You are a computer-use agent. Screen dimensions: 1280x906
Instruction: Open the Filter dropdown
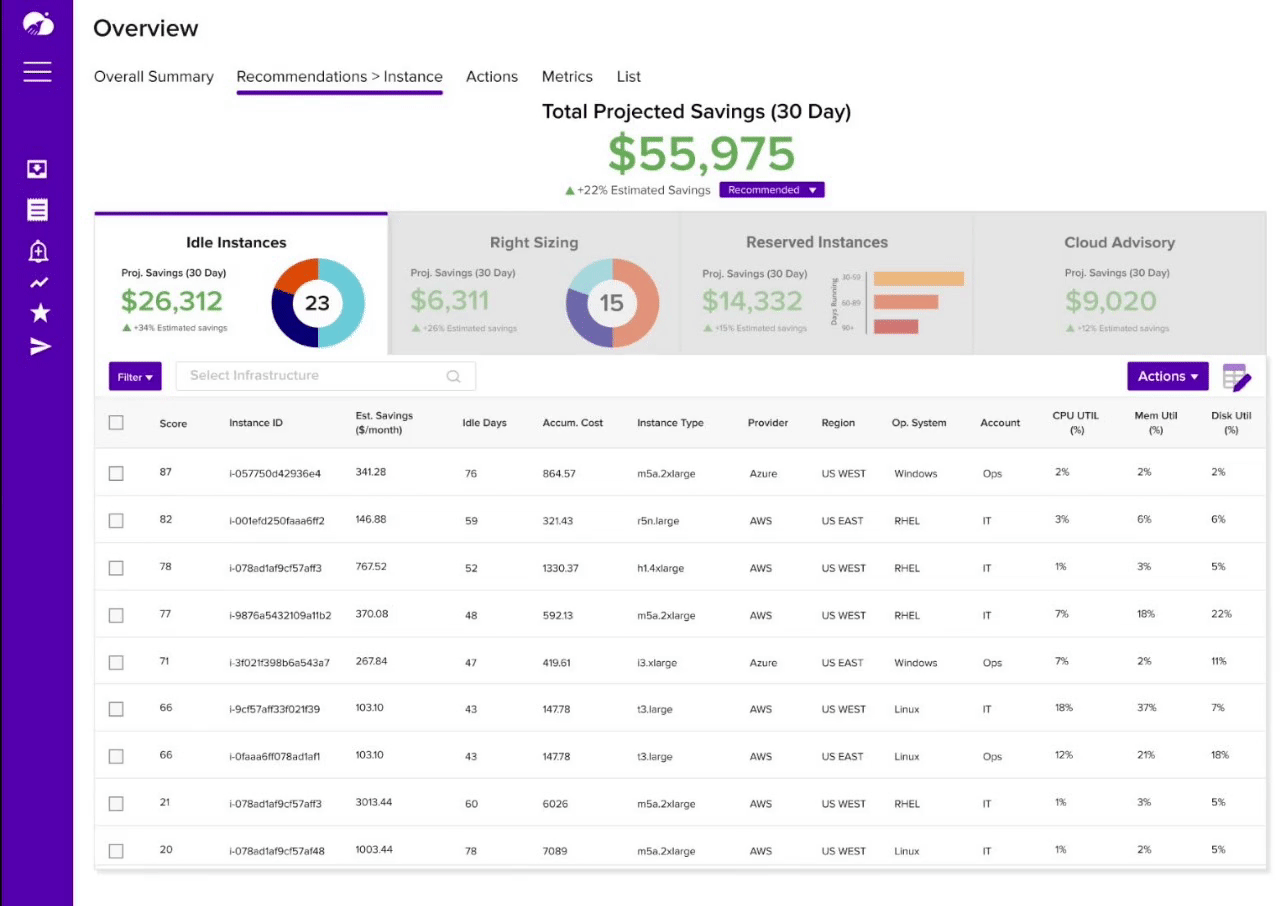coord(135,377)
